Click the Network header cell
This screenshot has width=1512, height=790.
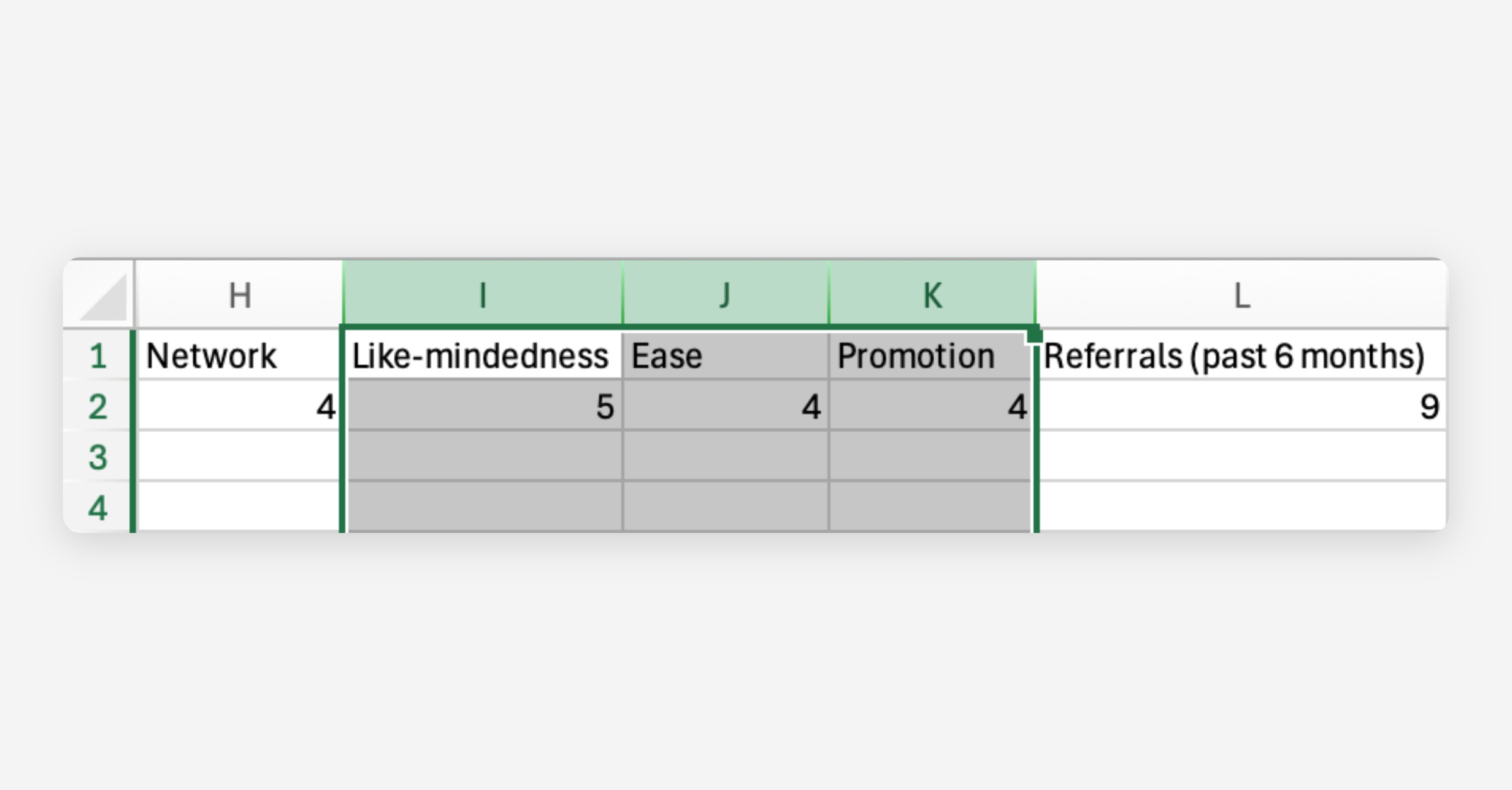coord(239,356)
